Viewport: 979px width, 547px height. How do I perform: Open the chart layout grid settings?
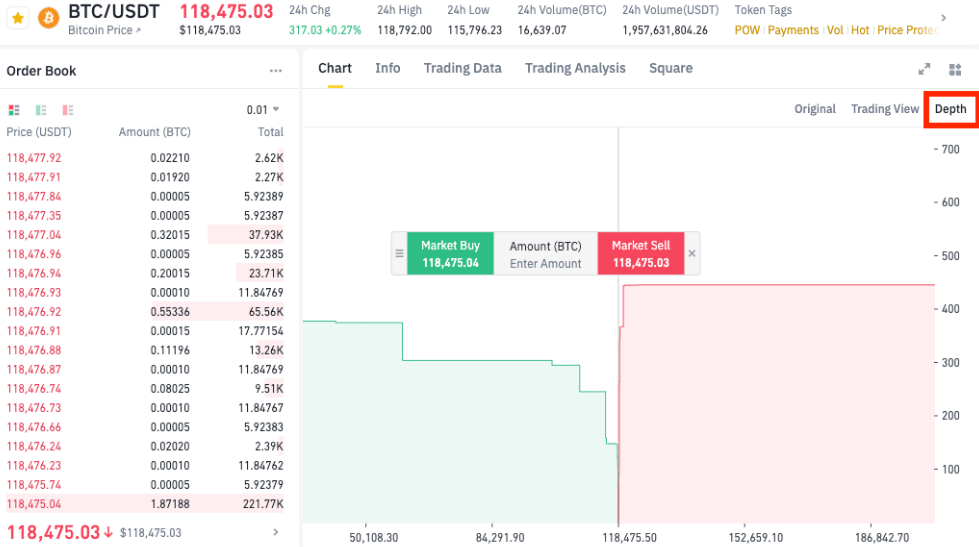(955, 69)
